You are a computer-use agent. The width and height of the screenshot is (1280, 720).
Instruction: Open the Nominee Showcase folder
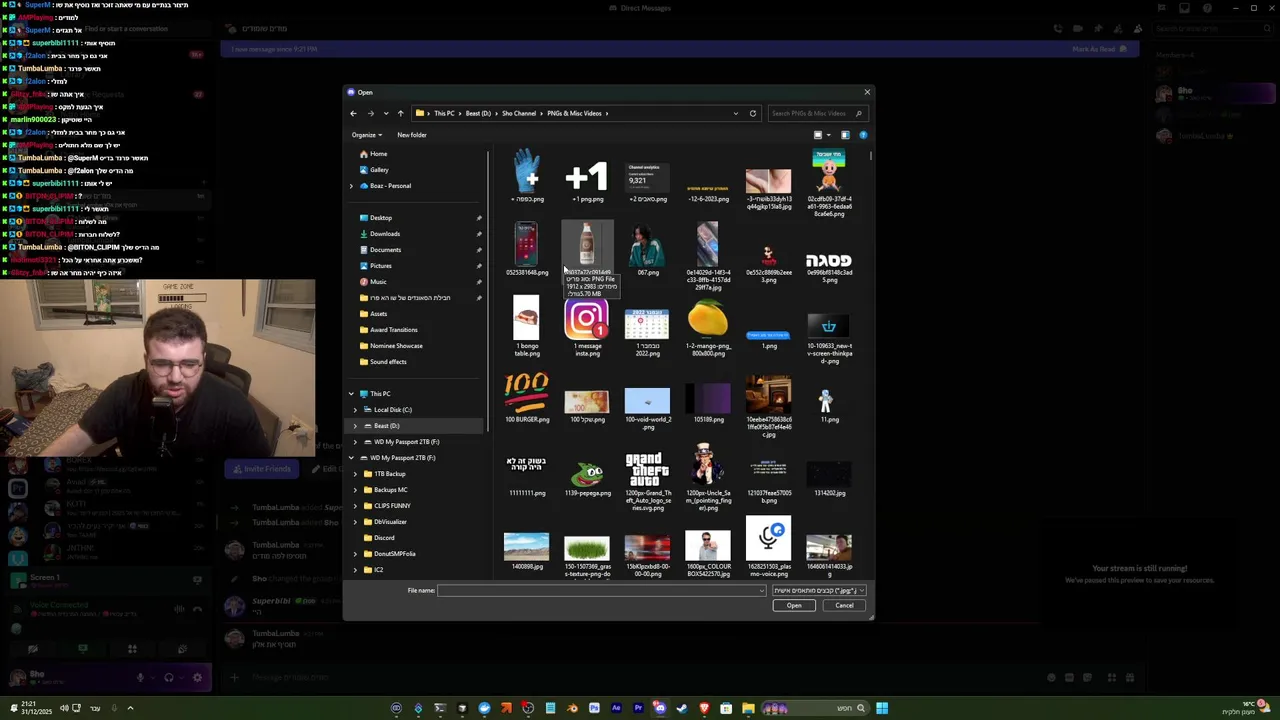tap(396, 346)
